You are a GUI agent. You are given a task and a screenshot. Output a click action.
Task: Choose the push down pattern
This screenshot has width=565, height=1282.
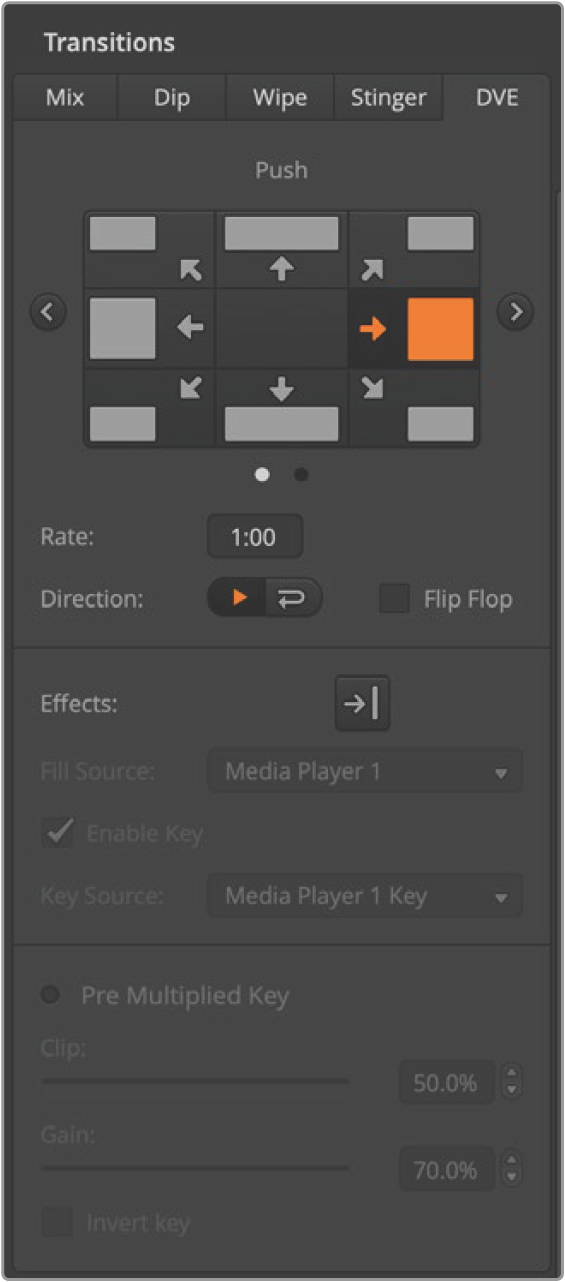pos(281,408)
